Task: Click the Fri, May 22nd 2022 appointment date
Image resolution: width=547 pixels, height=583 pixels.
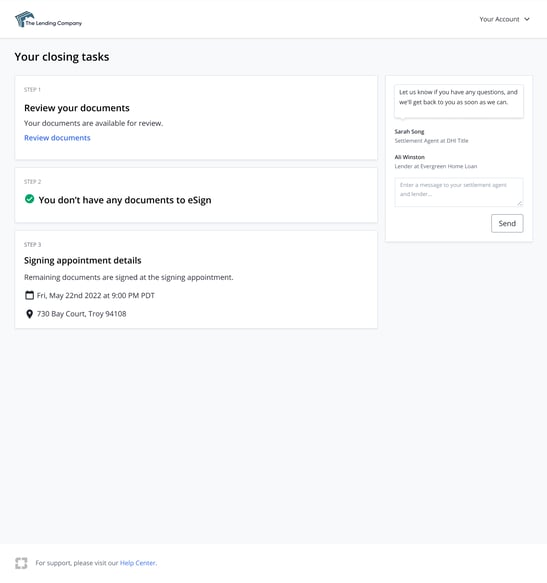Action: pyautogui.click(x=96, y=296)
